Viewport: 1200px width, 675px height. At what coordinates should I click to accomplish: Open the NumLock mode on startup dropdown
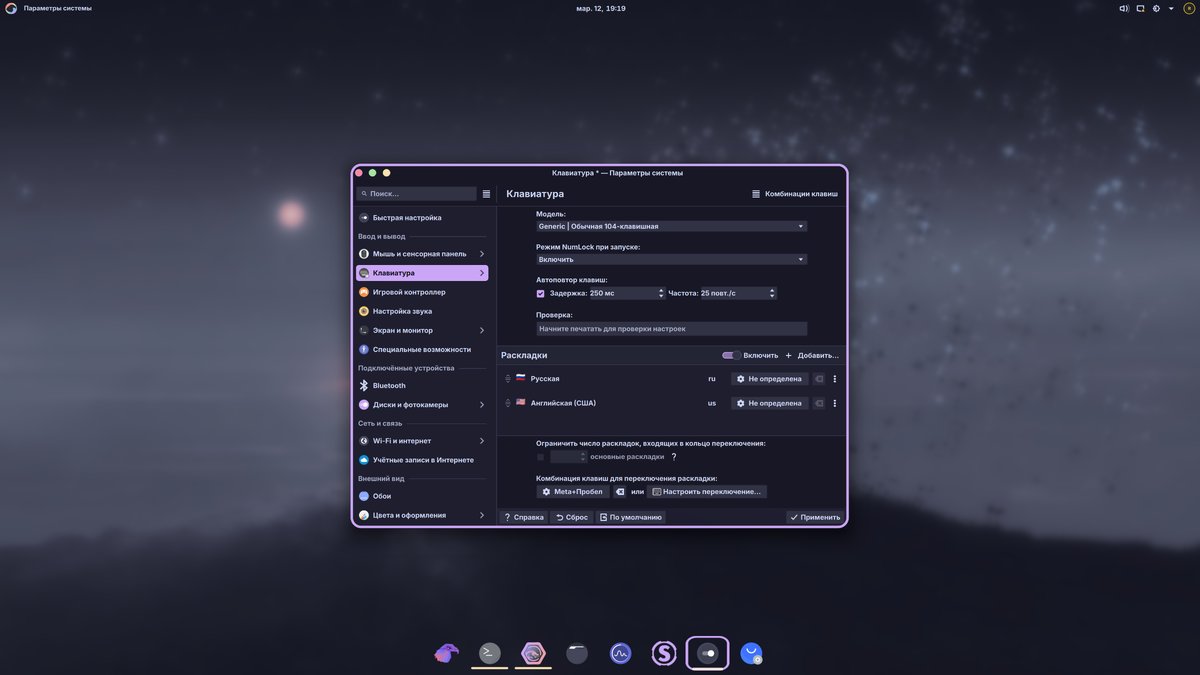[671, 260]
